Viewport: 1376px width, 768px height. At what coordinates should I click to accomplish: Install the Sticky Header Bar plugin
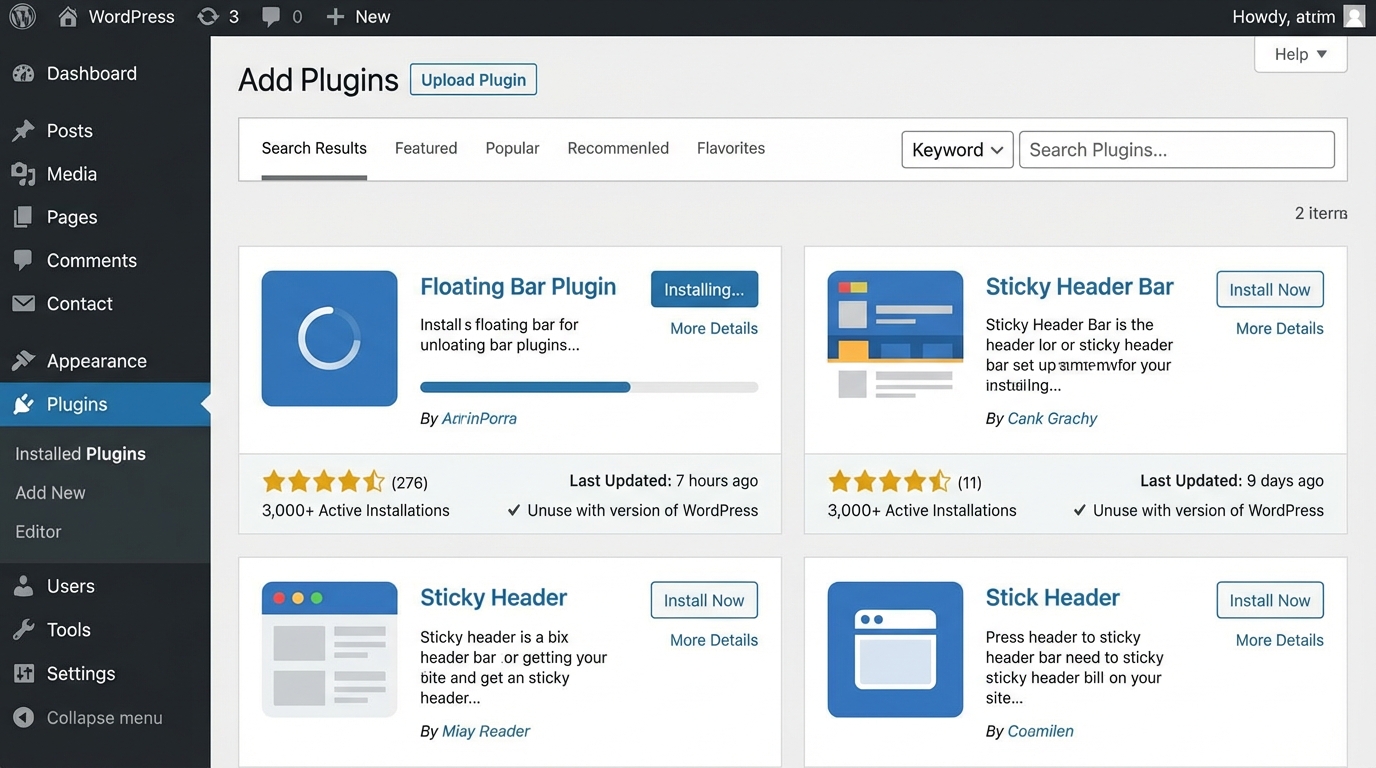coord(1269,289)
